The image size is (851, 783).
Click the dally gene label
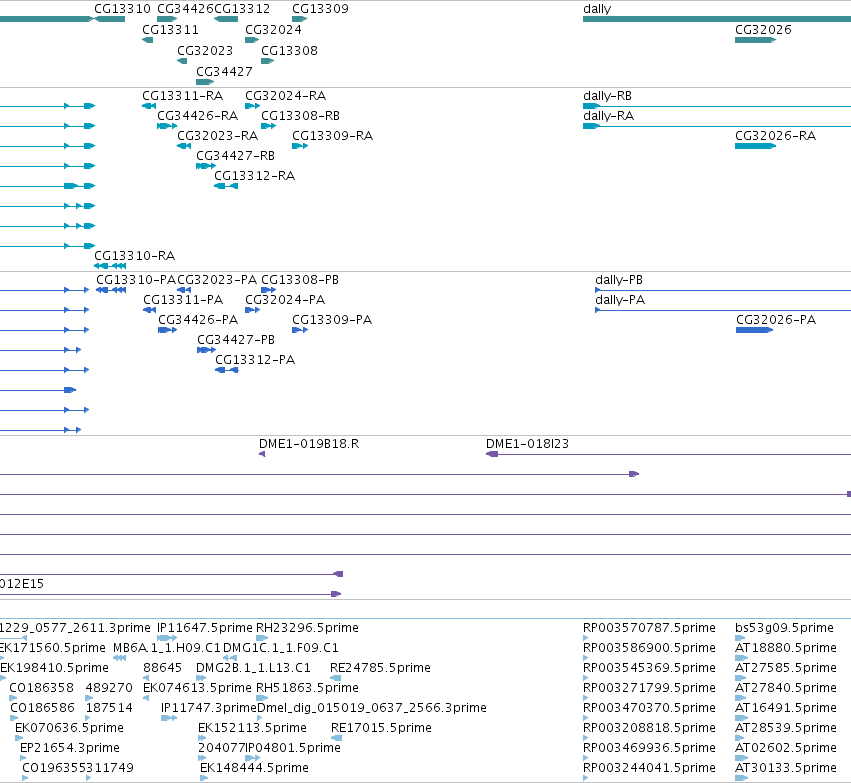pyautogui.click(x=597, y=9)
